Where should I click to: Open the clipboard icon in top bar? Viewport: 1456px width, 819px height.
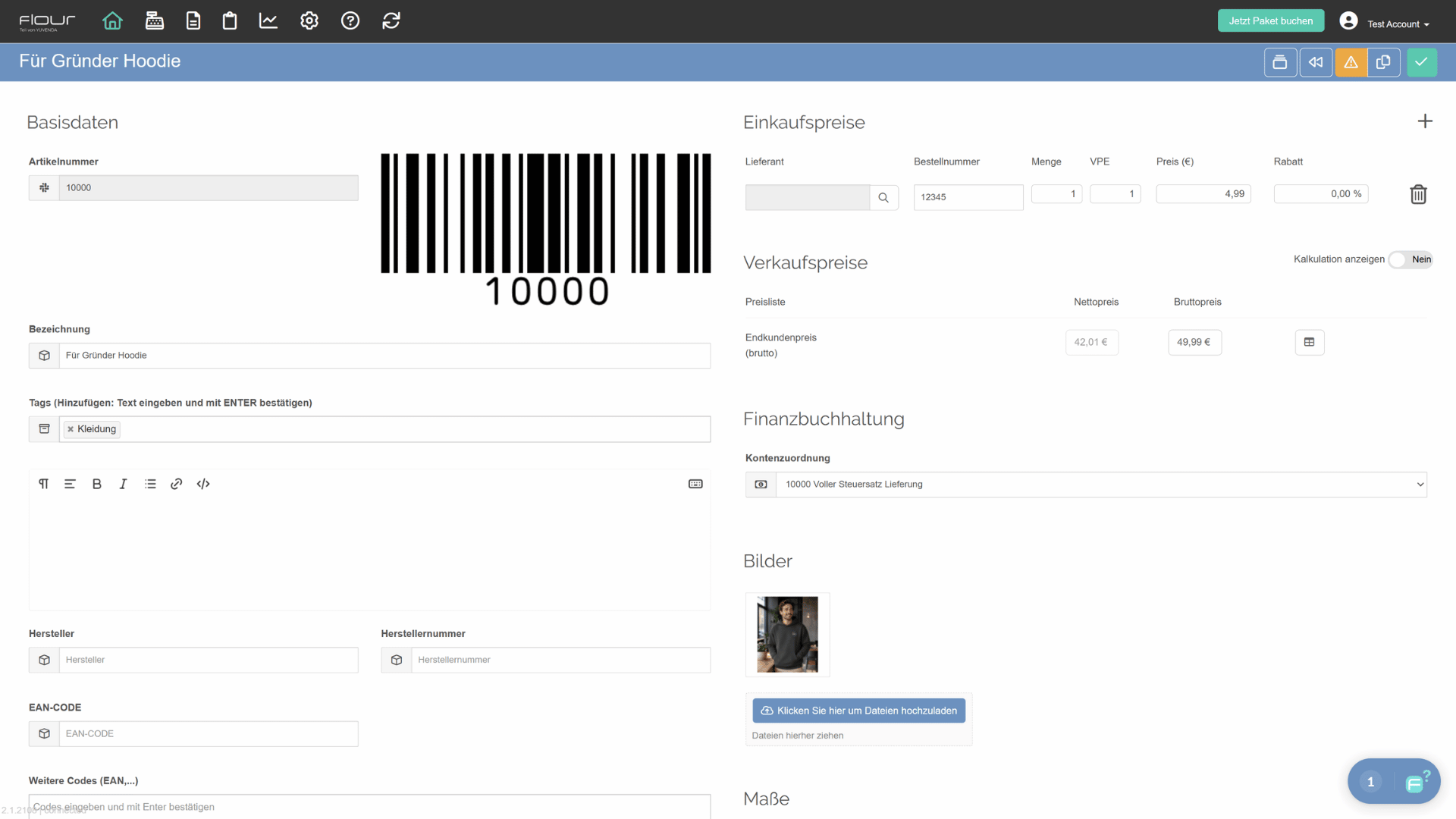(230, 21)
